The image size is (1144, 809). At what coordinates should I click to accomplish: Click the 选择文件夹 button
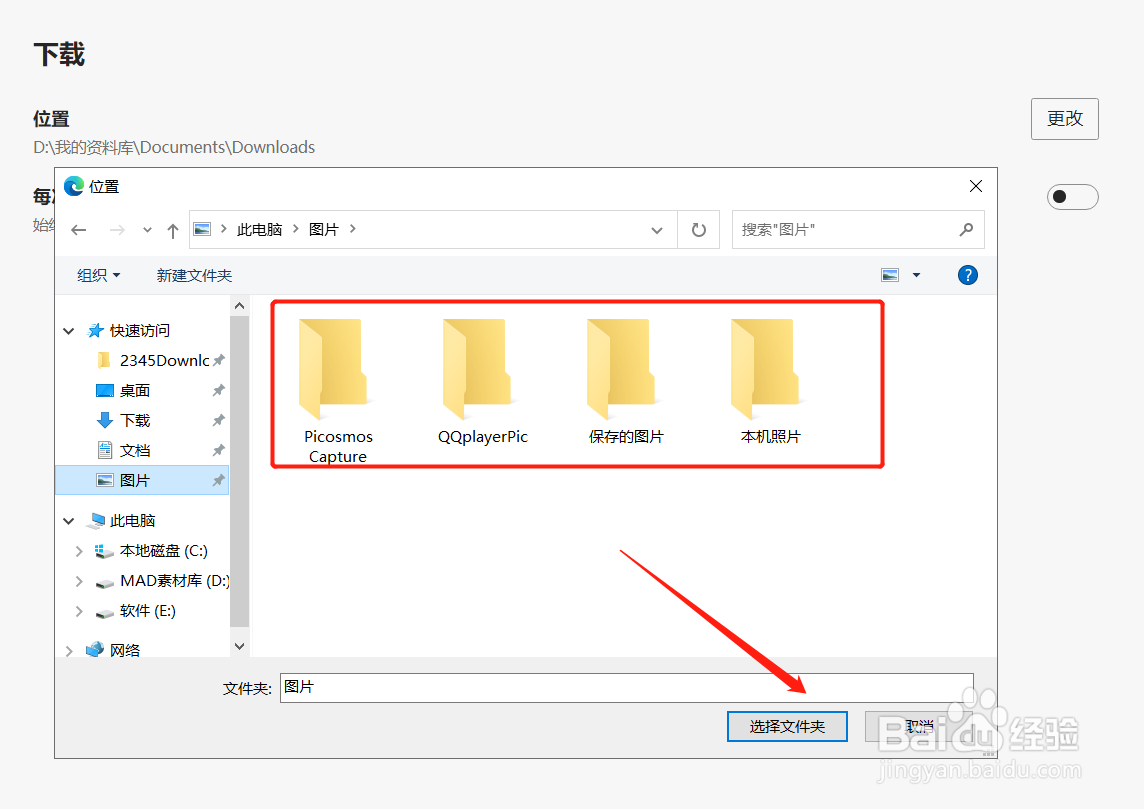(x=787, y=726)
